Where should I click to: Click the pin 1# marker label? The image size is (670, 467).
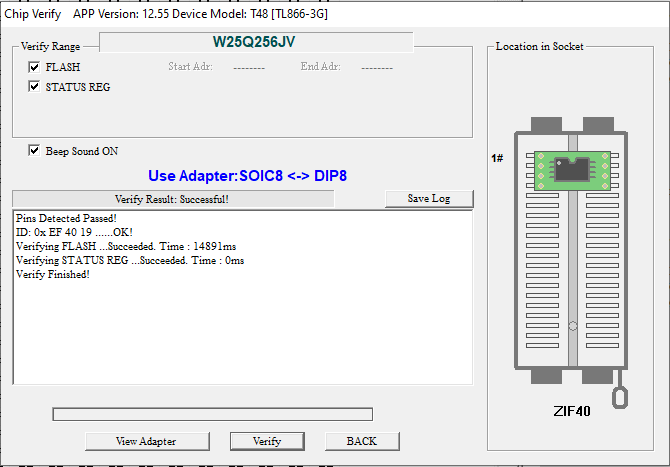(x=497, y=159)
